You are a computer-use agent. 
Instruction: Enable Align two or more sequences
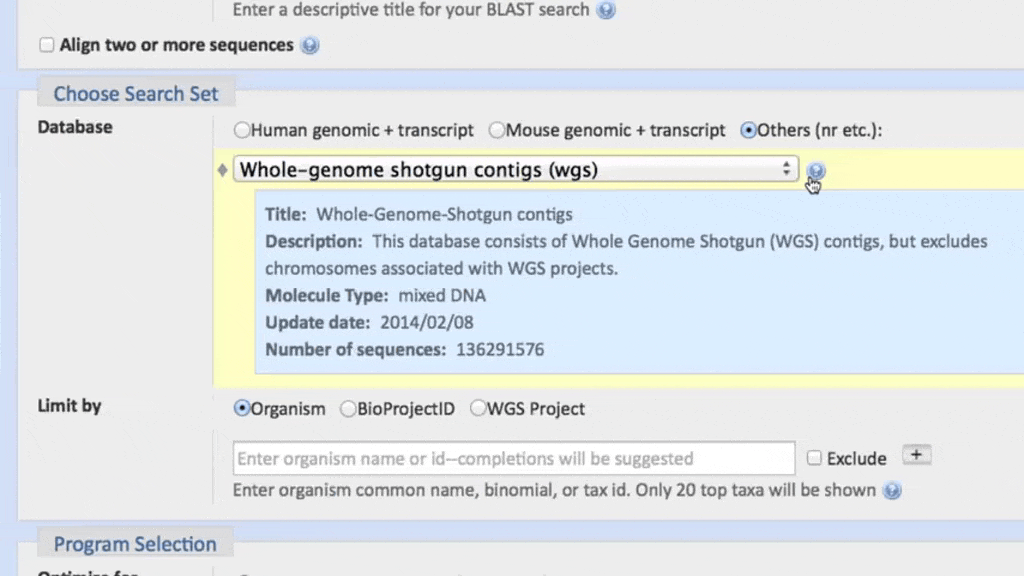click(46, 45)
